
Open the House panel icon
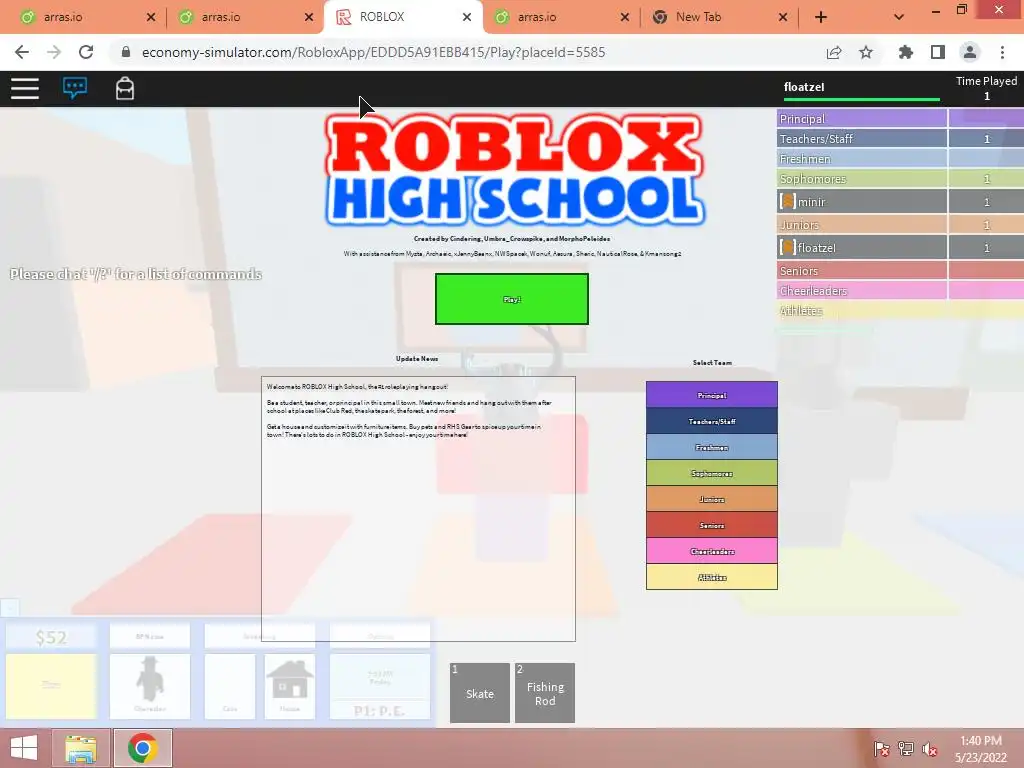click(x=290, y=686)
